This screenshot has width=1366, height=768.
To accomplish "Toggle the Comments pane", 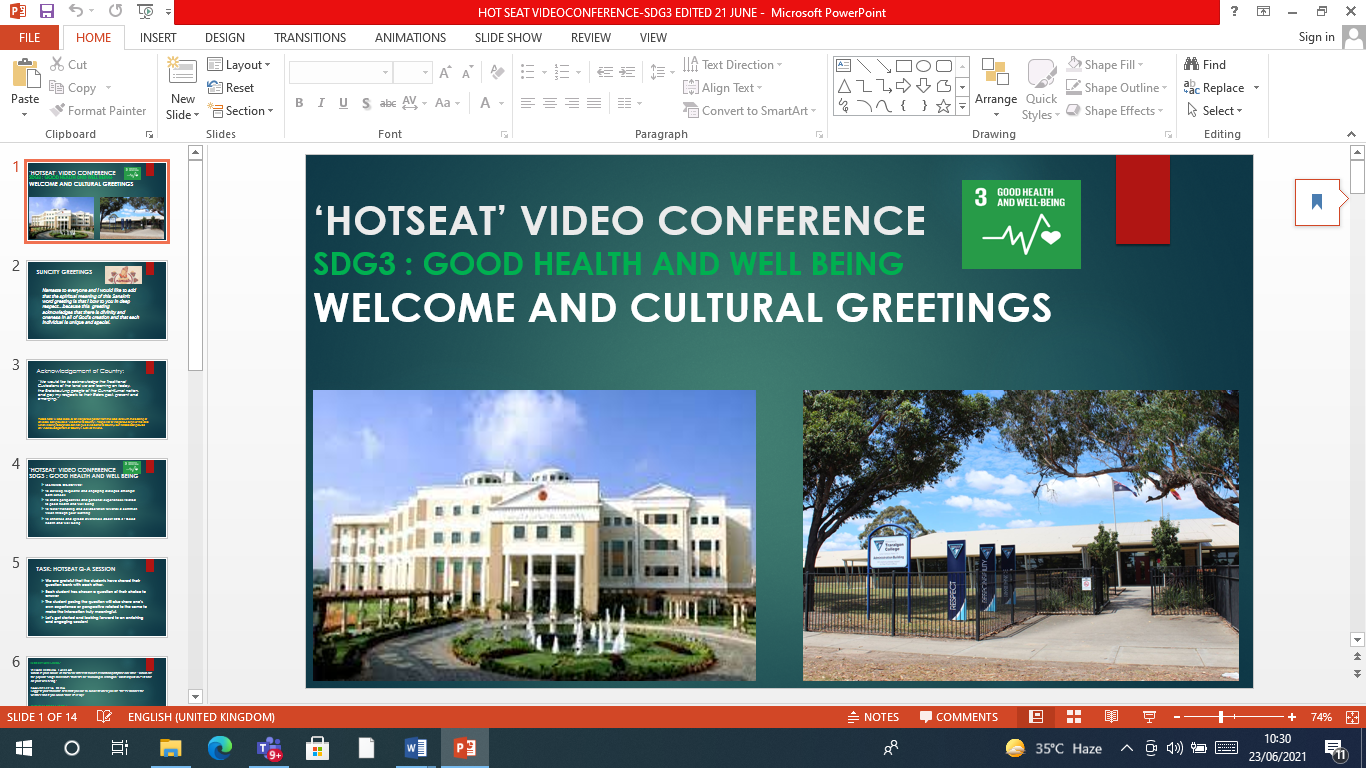I will [x=960, y=717].
